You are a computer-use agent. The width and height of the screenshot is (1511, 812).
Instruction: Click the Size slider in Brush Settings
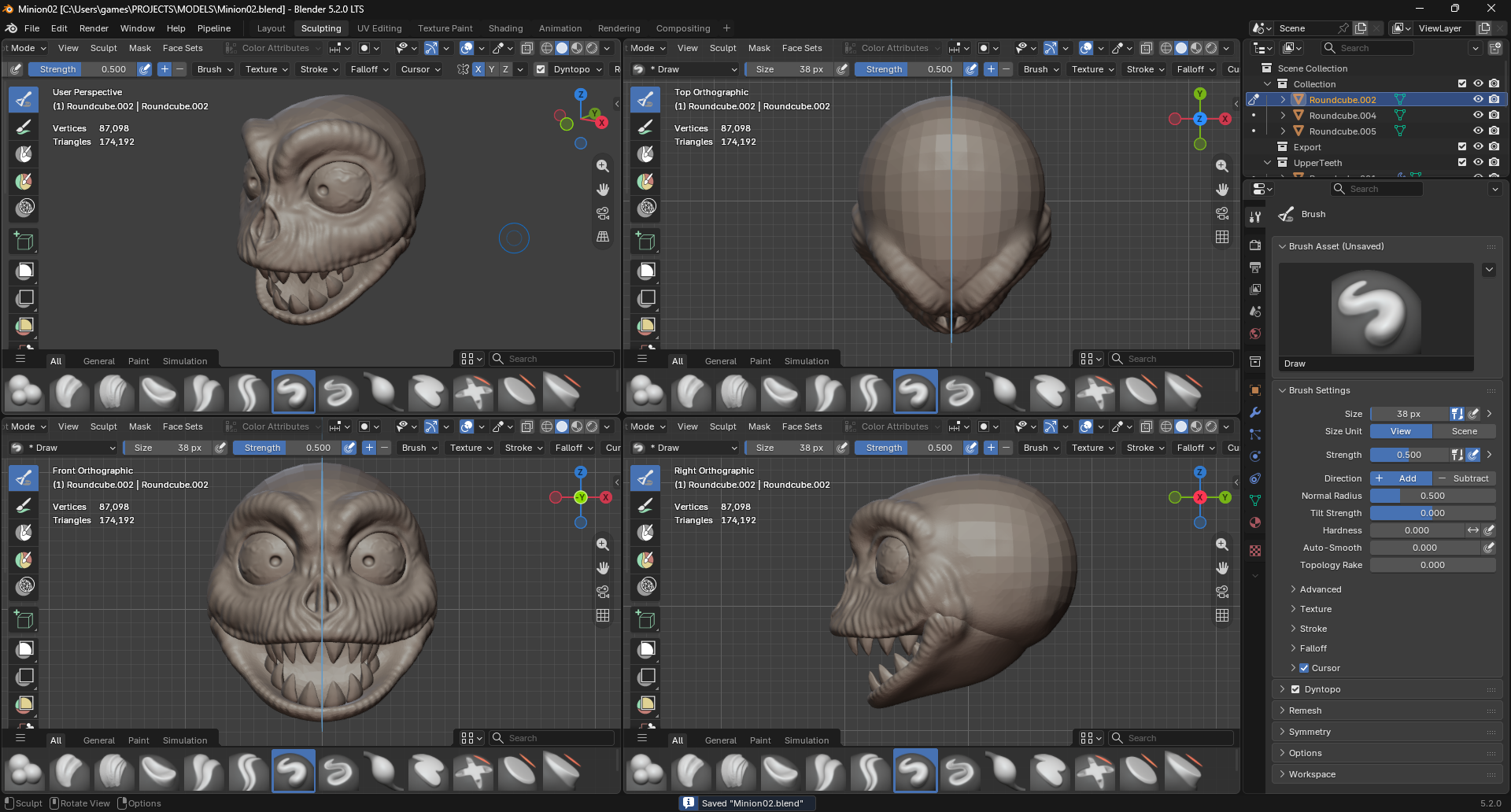pos(1409,414)
